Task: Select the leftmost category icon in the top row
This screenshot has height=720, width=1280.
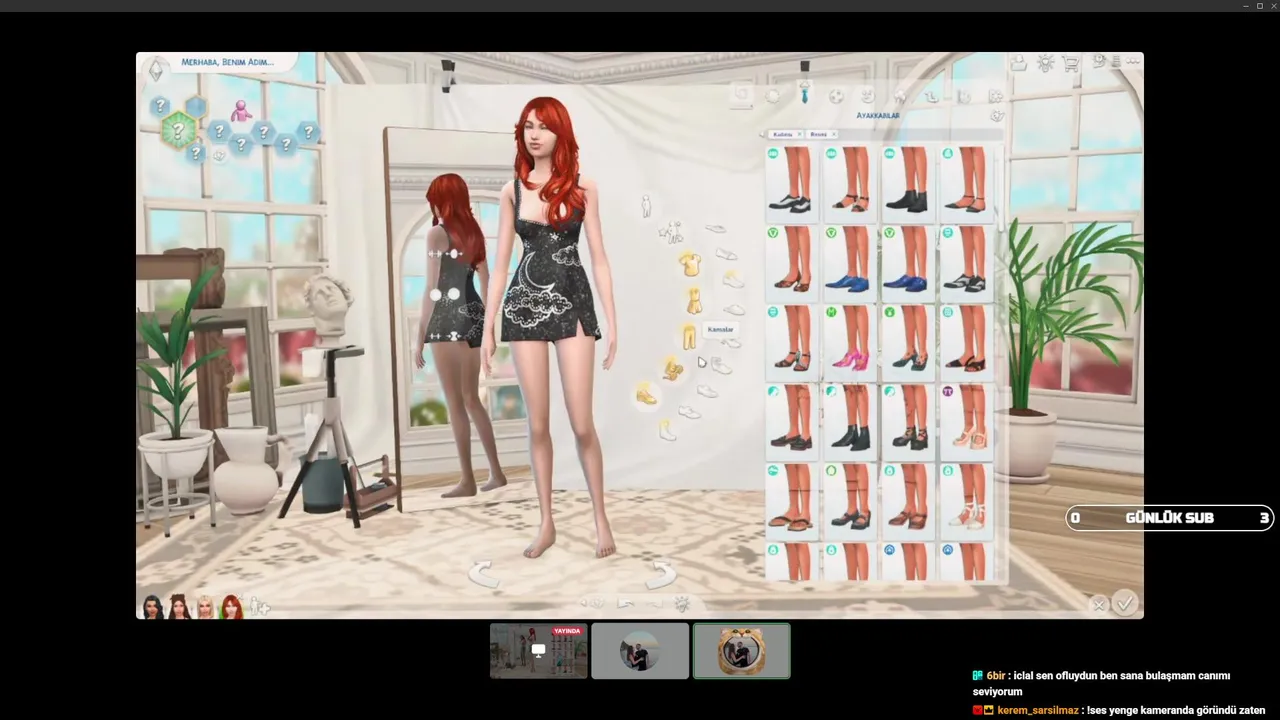Action: point(741,95)
